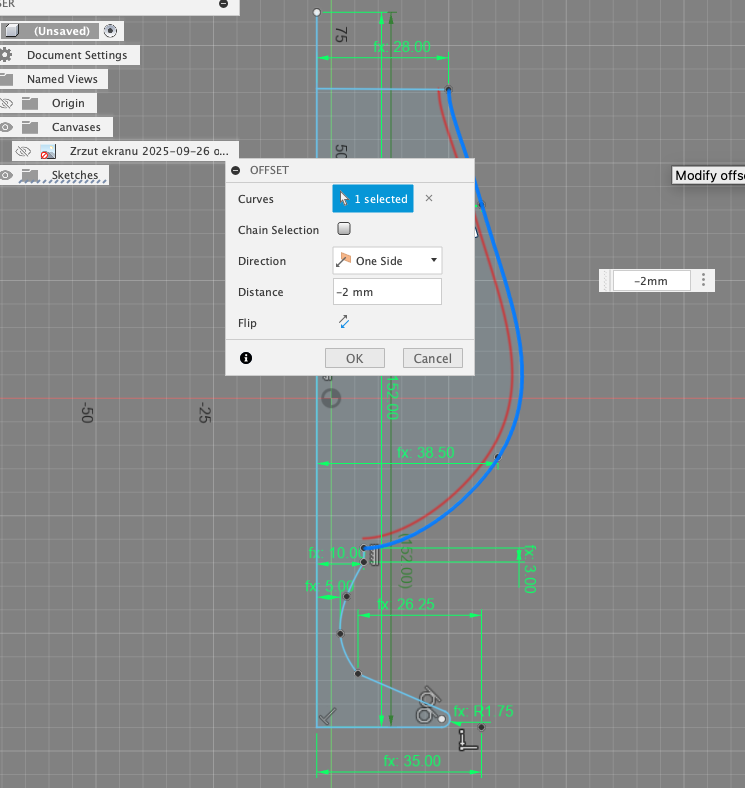
Task: Collapse the OFFSET dialog header button
Action: (238, 170)
